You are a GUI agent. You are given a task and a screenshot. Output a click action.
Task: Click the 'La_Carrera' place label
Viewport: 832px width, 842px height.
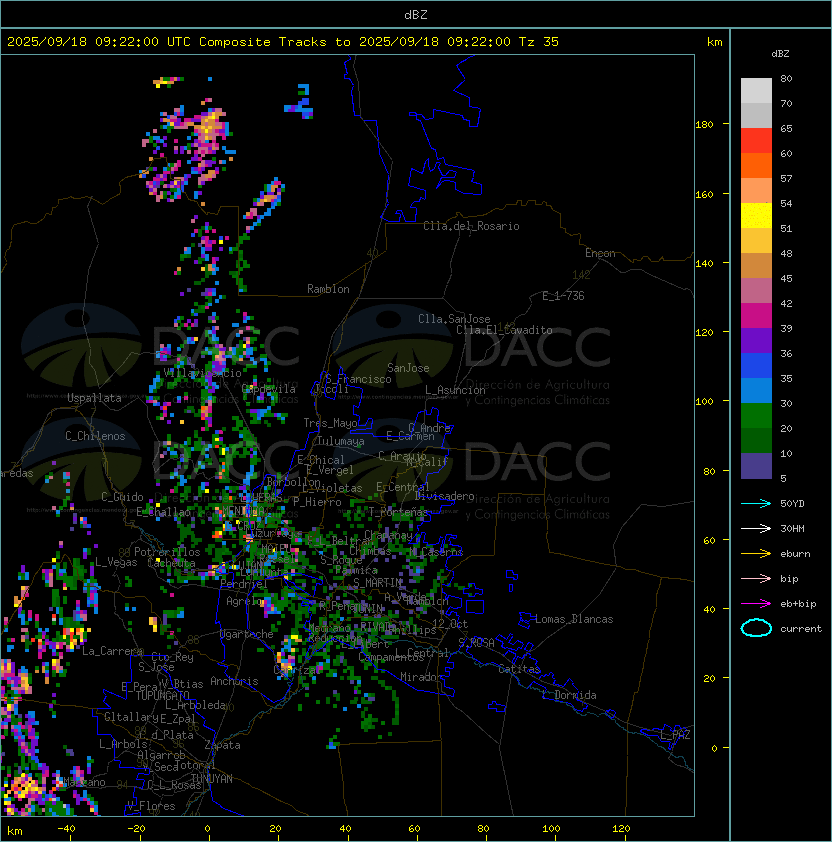pyautogui.click(x=112, y=651)
